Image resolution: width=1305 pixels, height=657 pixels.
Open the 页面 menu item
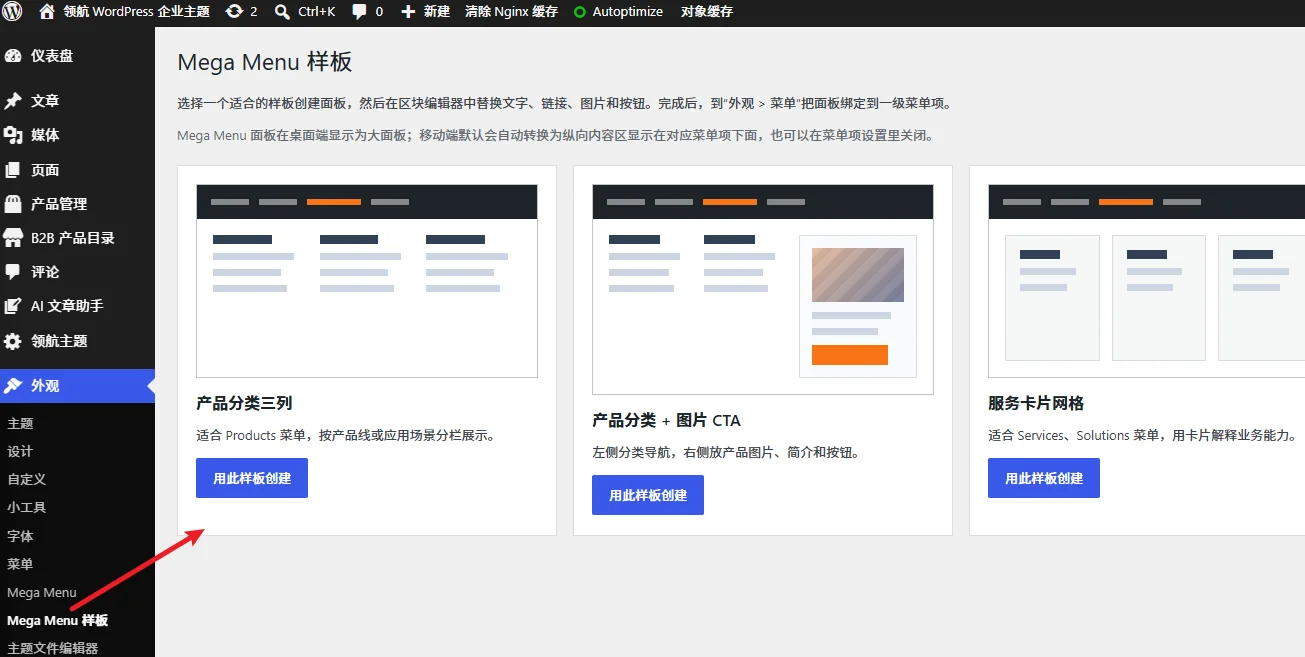(x=45, y=170)
